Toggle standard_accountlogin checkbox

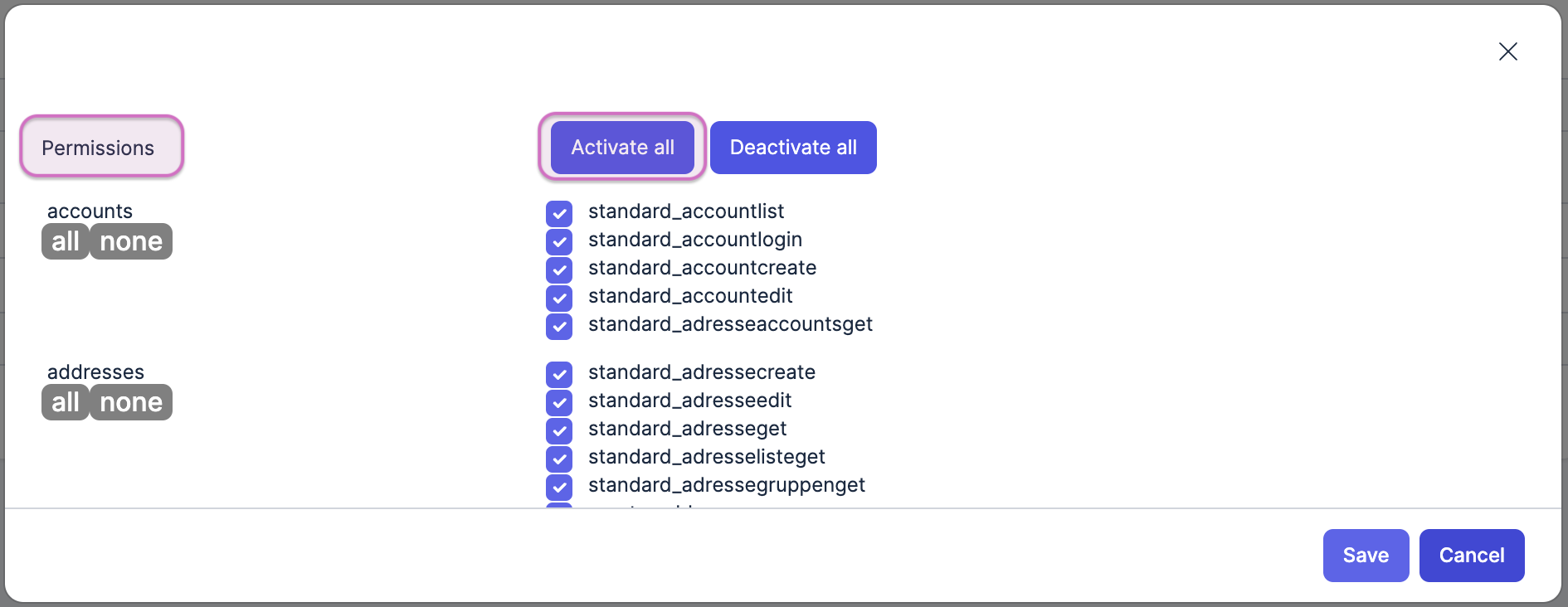click(x=559, y=241)
